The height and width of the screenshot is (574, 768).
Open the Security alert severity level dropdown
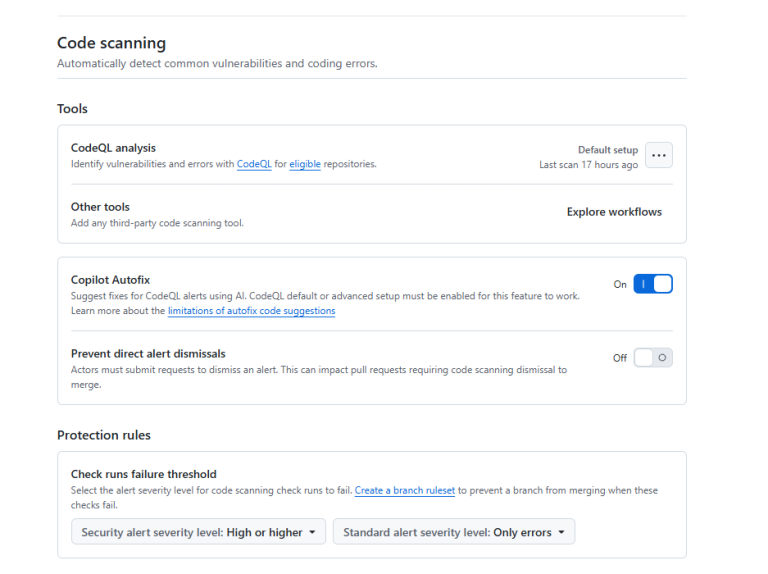[x=198, y=532]
